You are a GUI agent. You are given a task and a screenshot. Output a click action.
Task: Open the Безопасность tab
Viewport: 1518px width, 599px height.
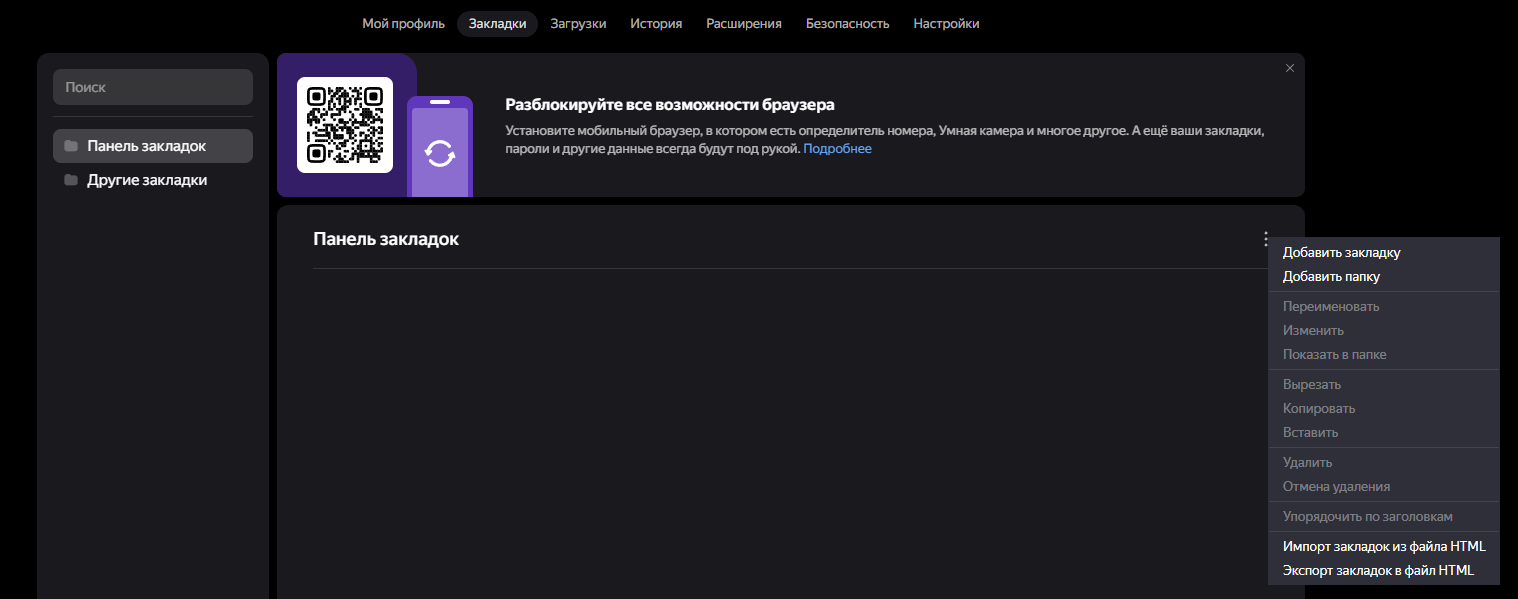[847, 24]
